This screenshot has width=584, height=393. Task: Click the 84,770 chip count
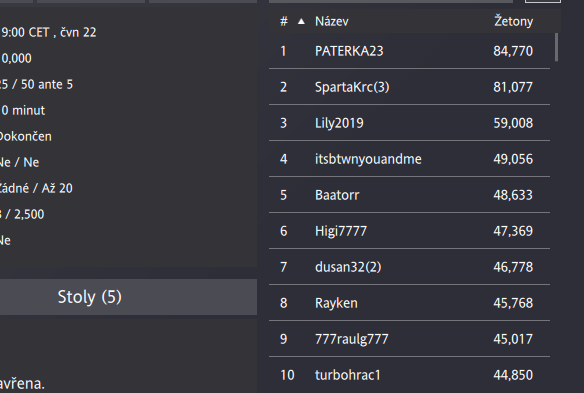[513, 51]
